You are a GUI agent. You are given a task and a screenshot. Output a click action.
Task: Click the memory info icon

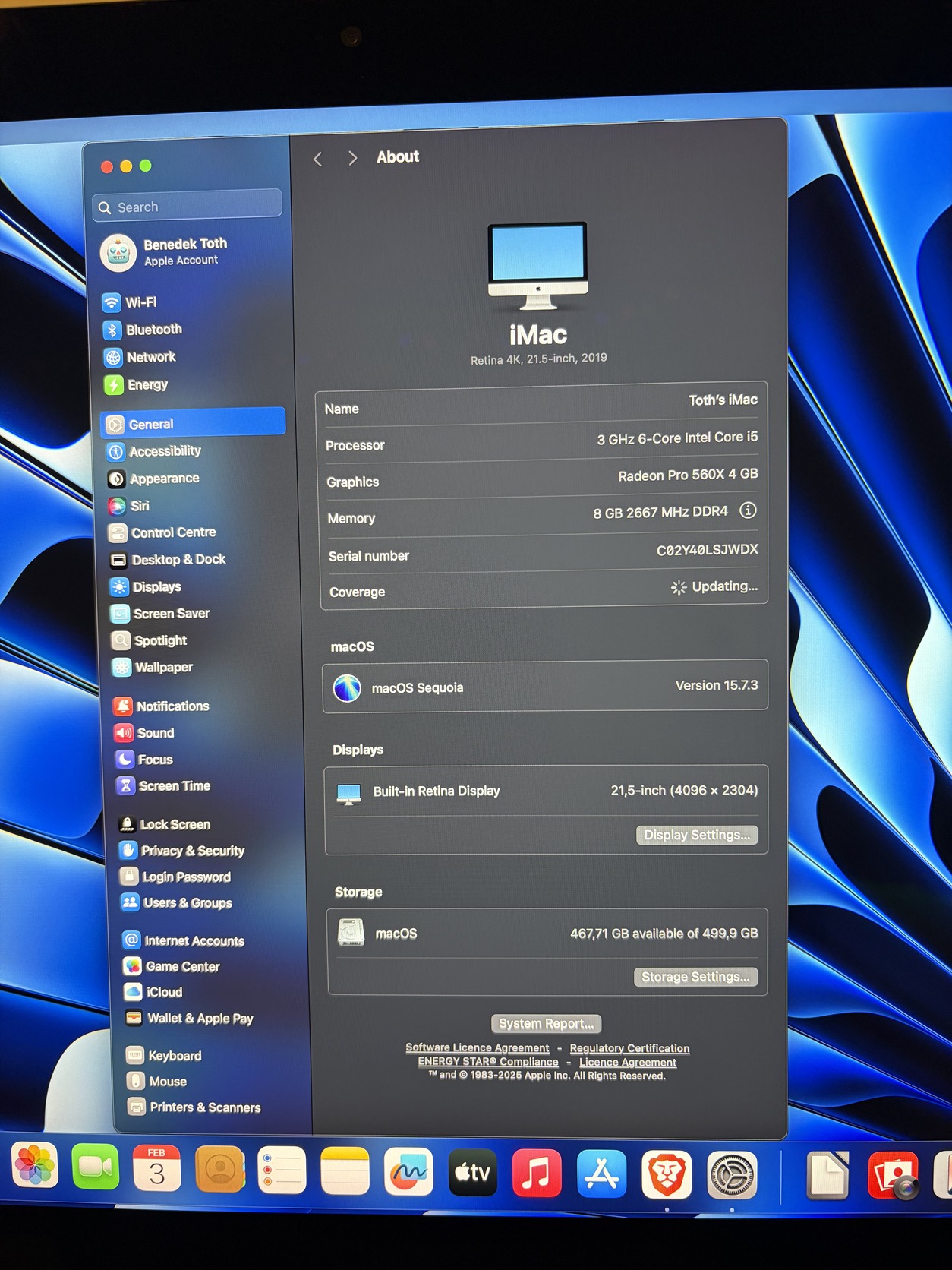[748, 510]
